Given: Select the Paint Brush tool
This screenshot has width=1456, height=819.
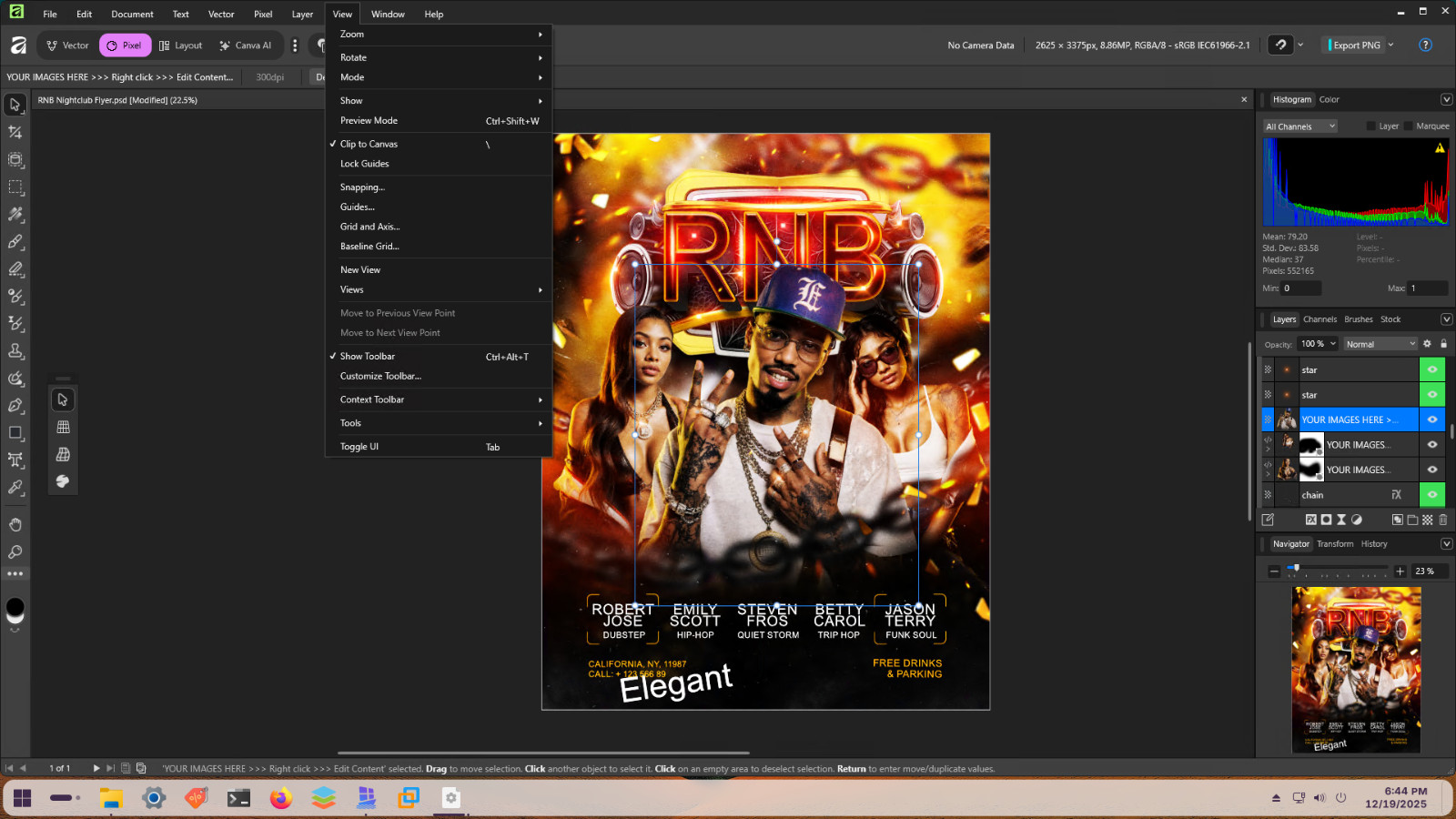Looking at the screenshot, I should 15,242.
